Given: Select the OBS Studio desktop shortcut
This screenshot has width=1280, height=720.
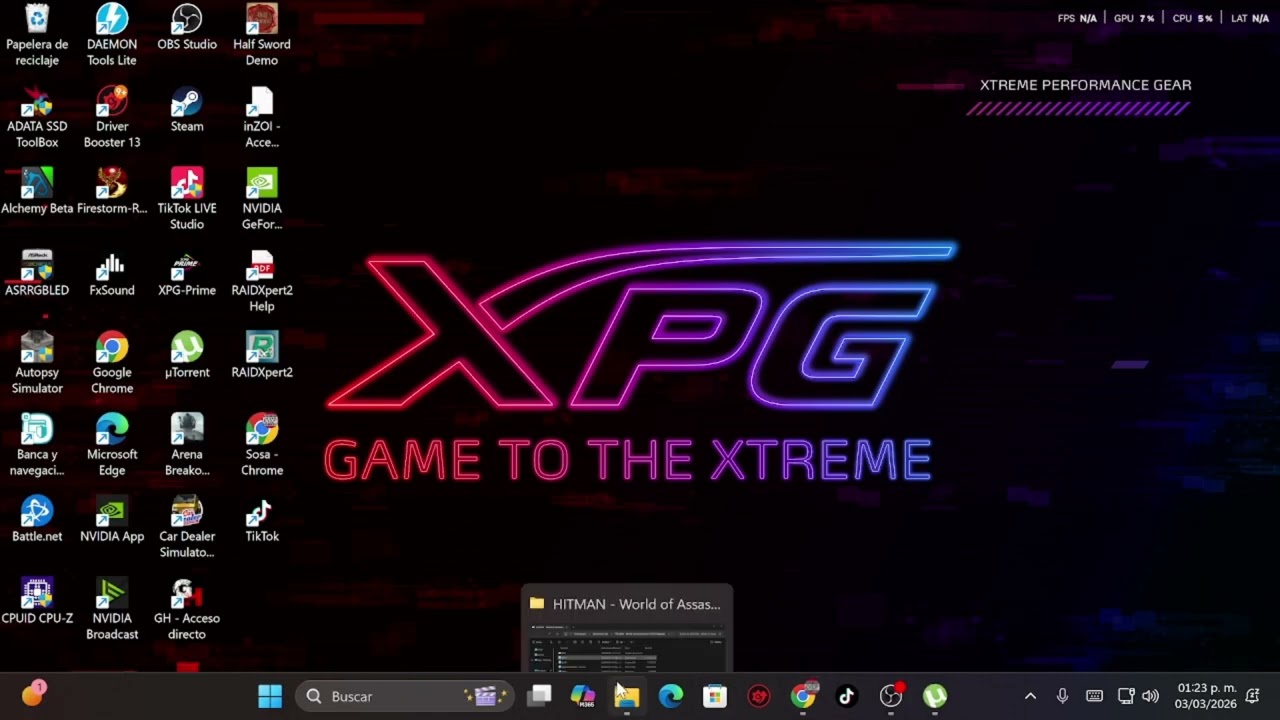Looking at the screenshot, I should click(187, 27).
